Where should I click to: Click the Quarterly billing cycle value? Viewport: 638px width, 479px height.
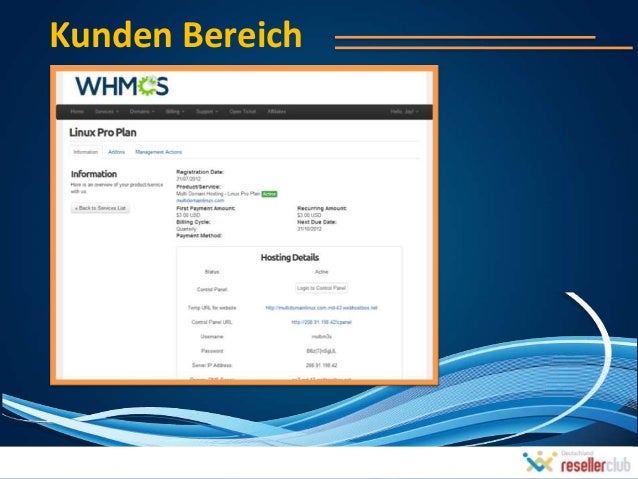[x=186, y=229]
